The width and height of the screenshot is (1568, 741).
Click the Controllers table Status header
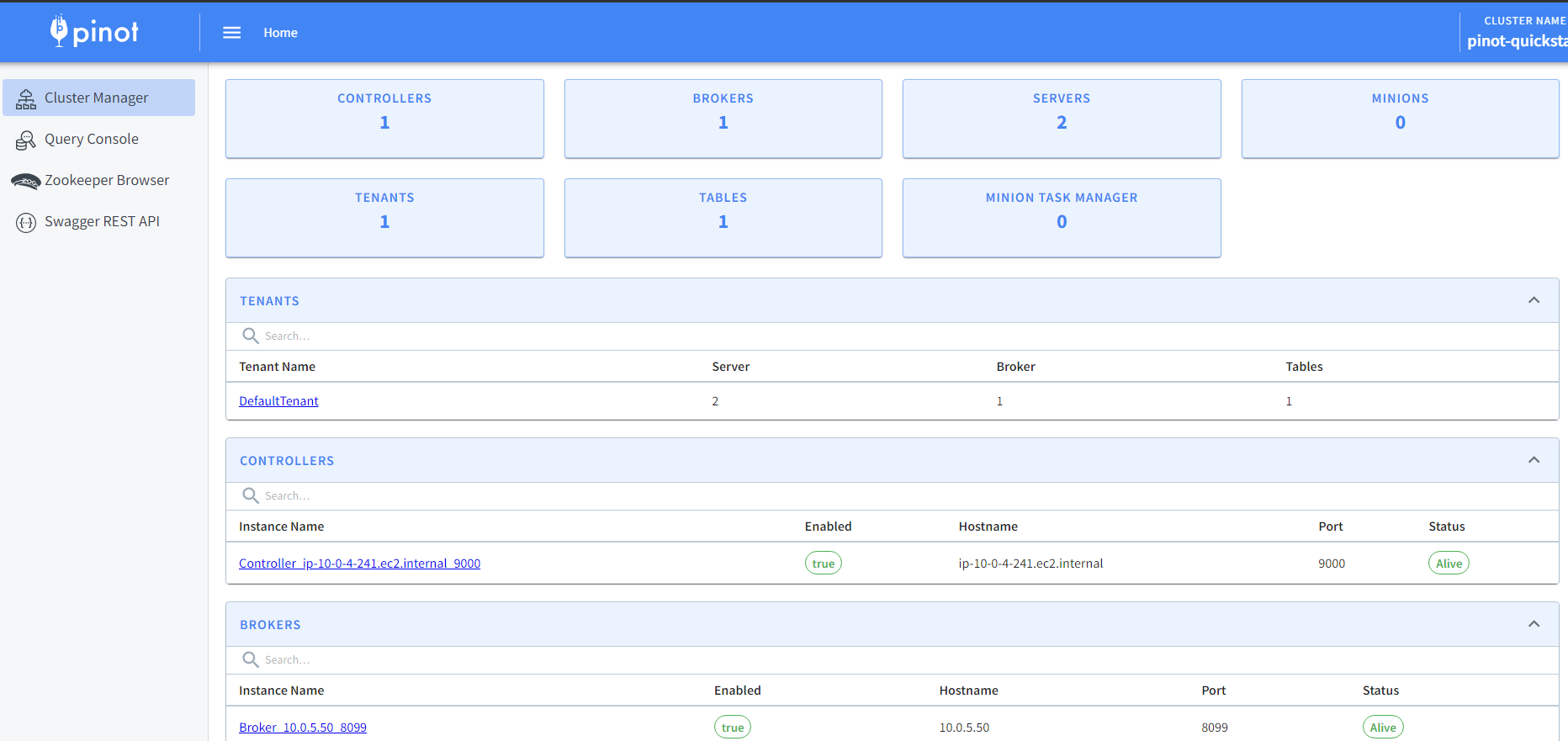point(1446,527)
